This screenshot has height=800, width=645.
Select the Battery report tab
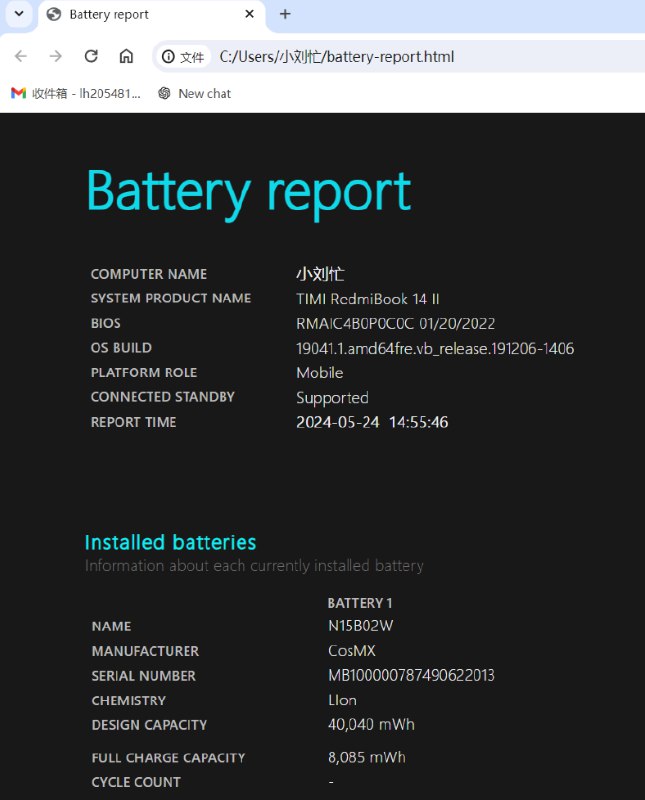pyautogui.click(x=152, y=14)
